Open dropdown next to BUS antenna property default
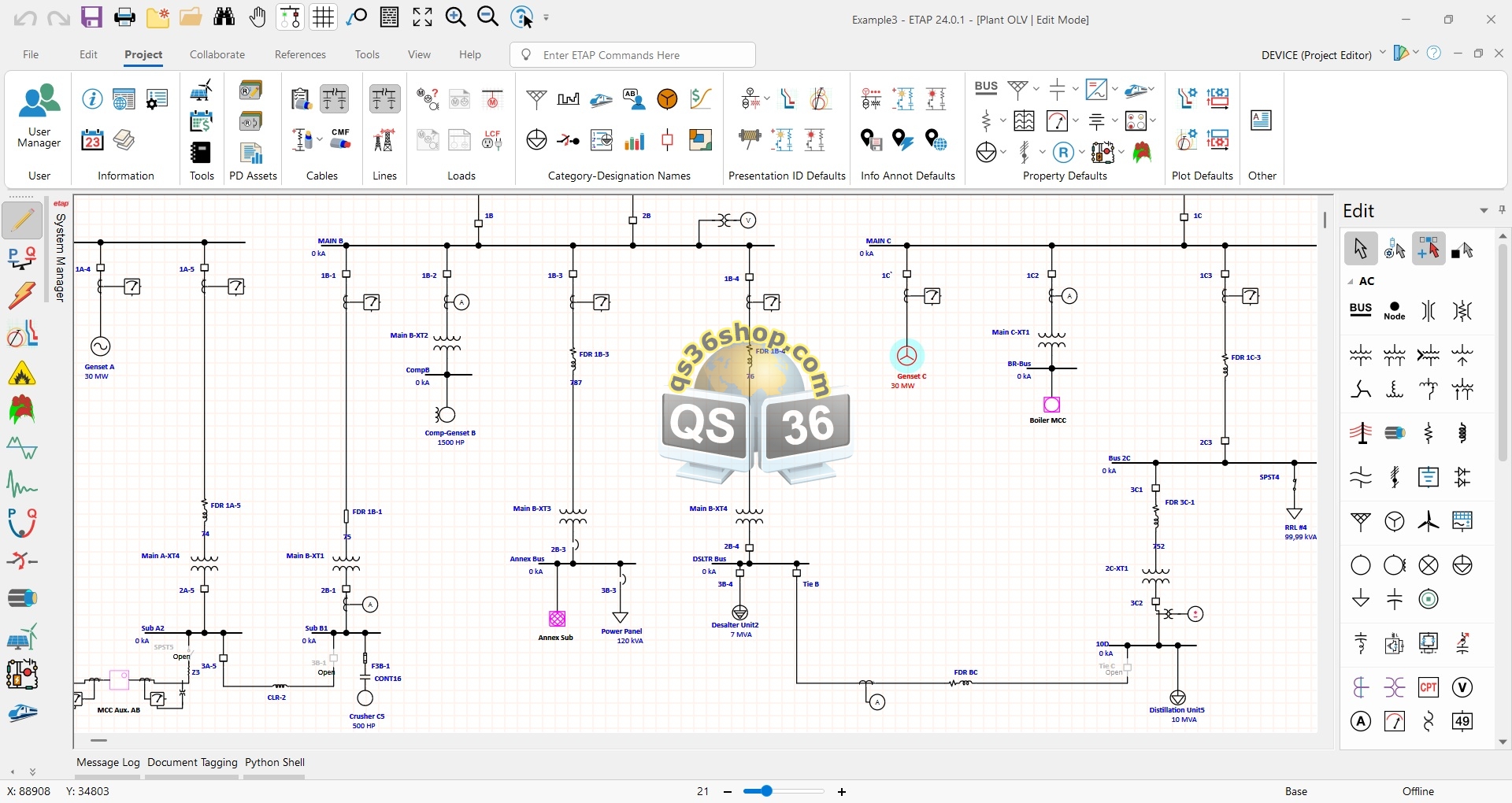The image size is (1512, 803). click(x=1036, y=89)
